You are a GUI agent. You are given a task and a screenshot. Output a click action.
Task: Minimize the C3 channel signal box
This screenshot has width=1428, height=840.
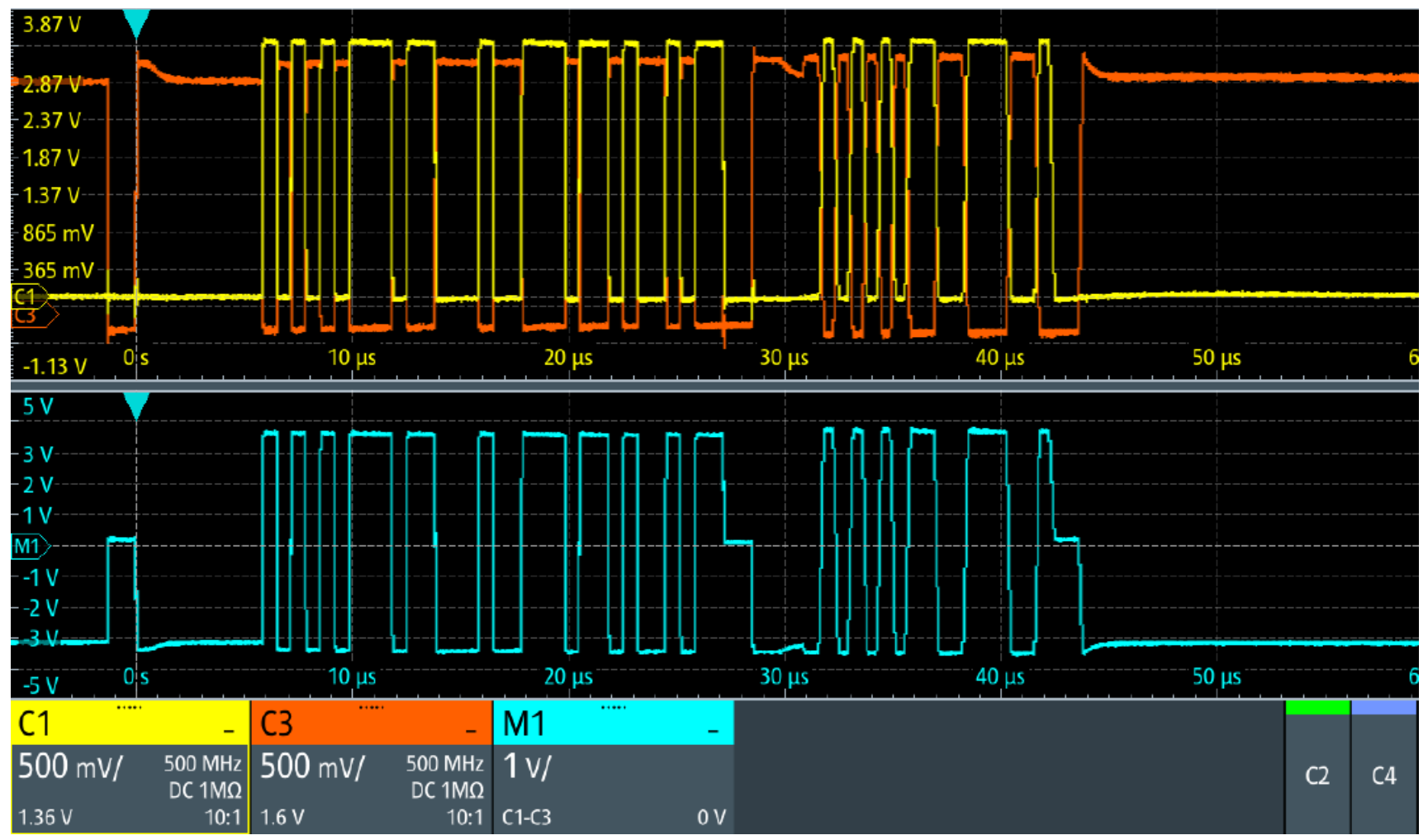(x=470, y=729)
